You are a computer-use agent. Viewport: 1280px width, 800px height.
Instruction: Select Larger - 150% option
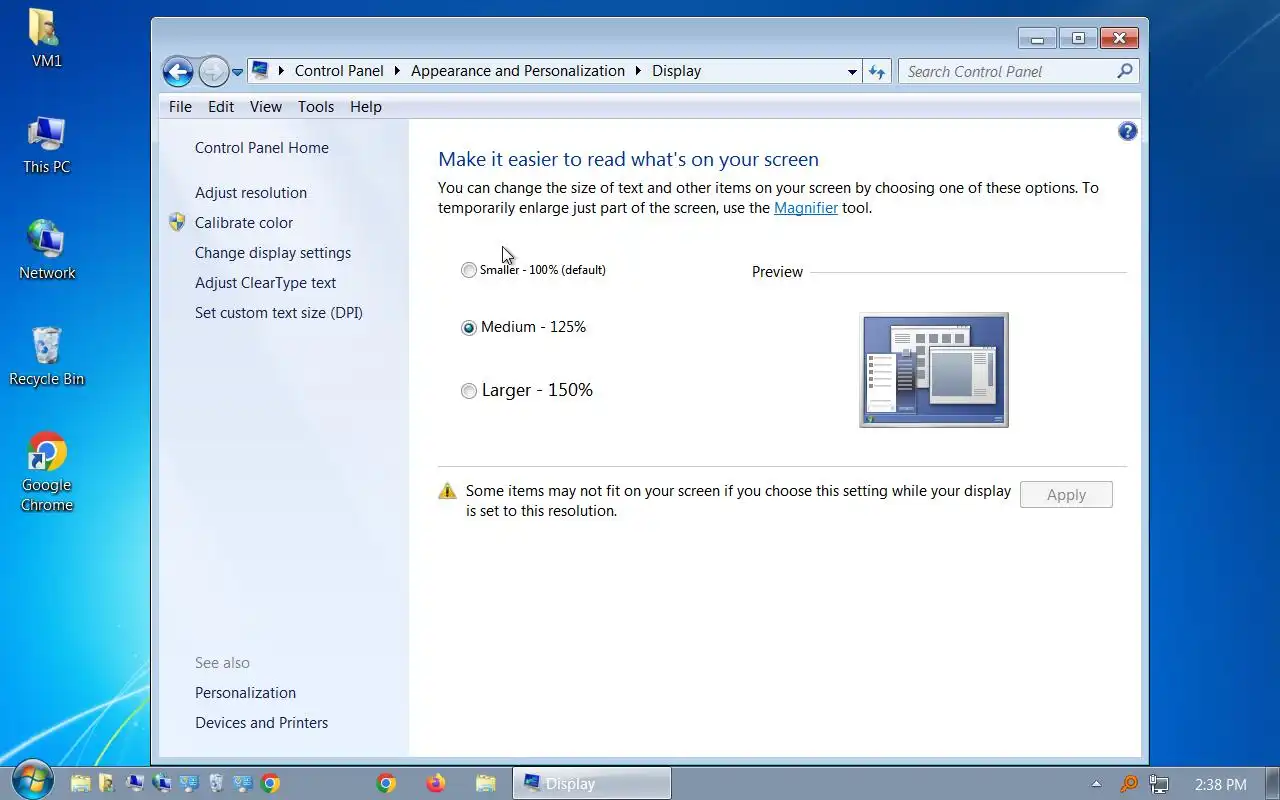point(527,390)
